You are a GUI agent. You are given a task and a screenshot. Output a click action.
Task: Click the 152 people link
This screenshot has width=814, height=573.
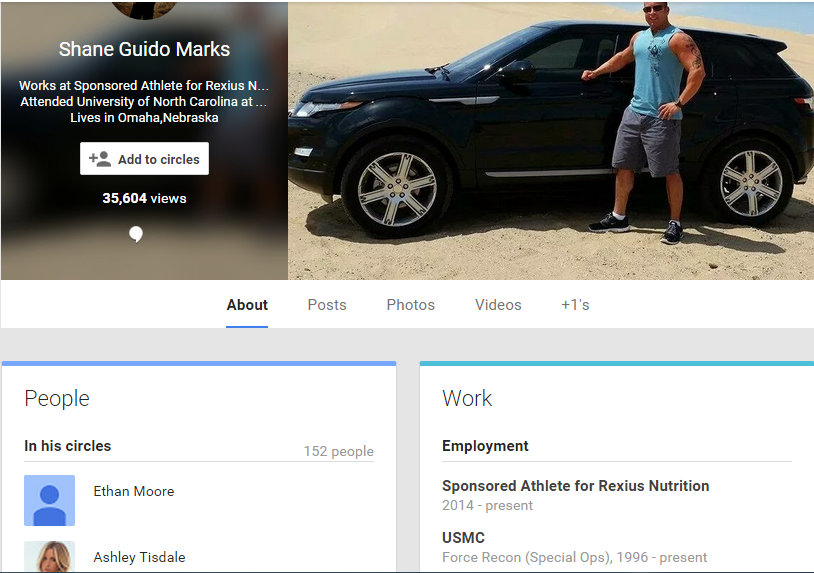338,452
